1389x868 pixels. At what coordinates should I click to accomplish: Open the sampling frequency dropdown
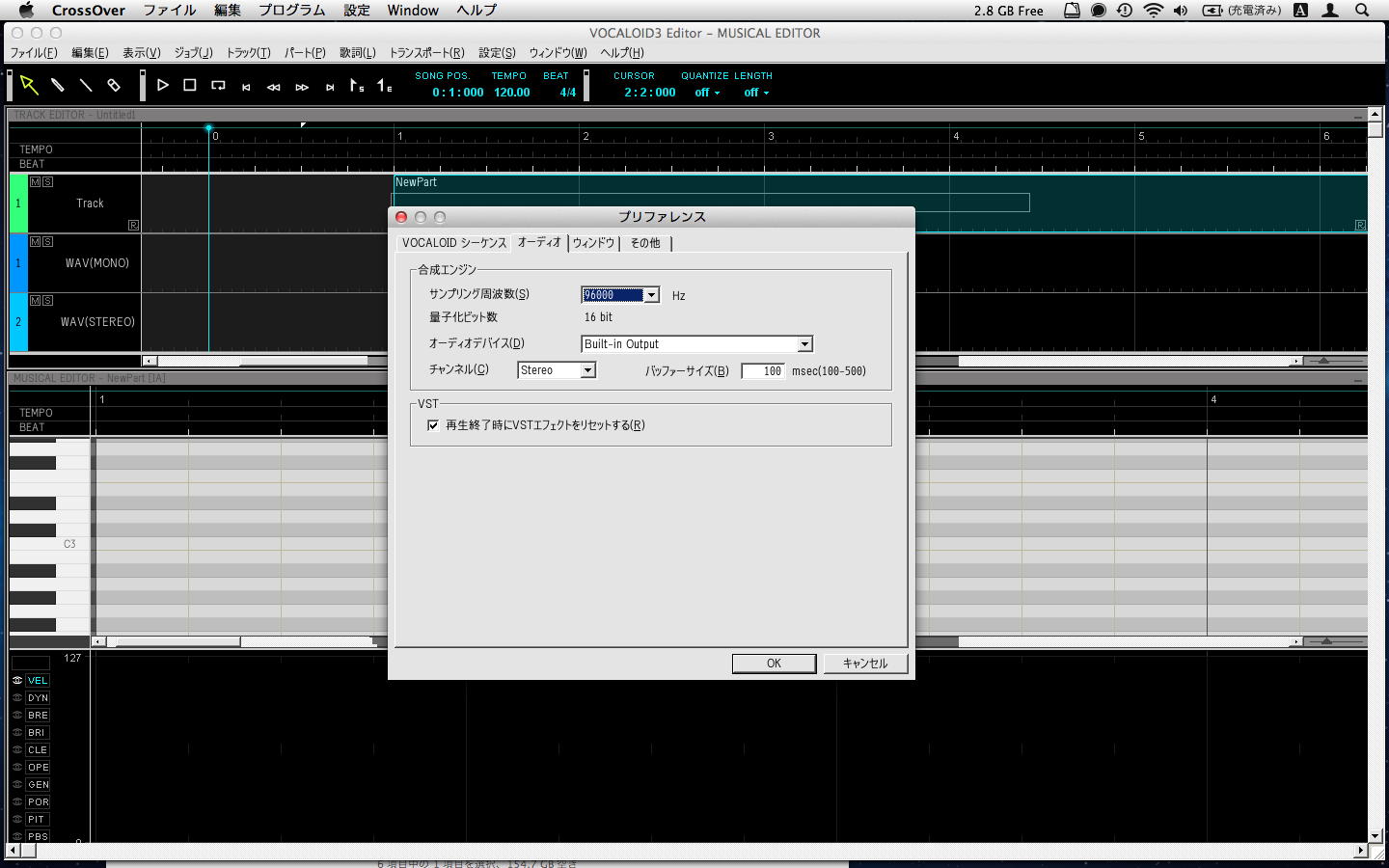[x=652, y=295]
